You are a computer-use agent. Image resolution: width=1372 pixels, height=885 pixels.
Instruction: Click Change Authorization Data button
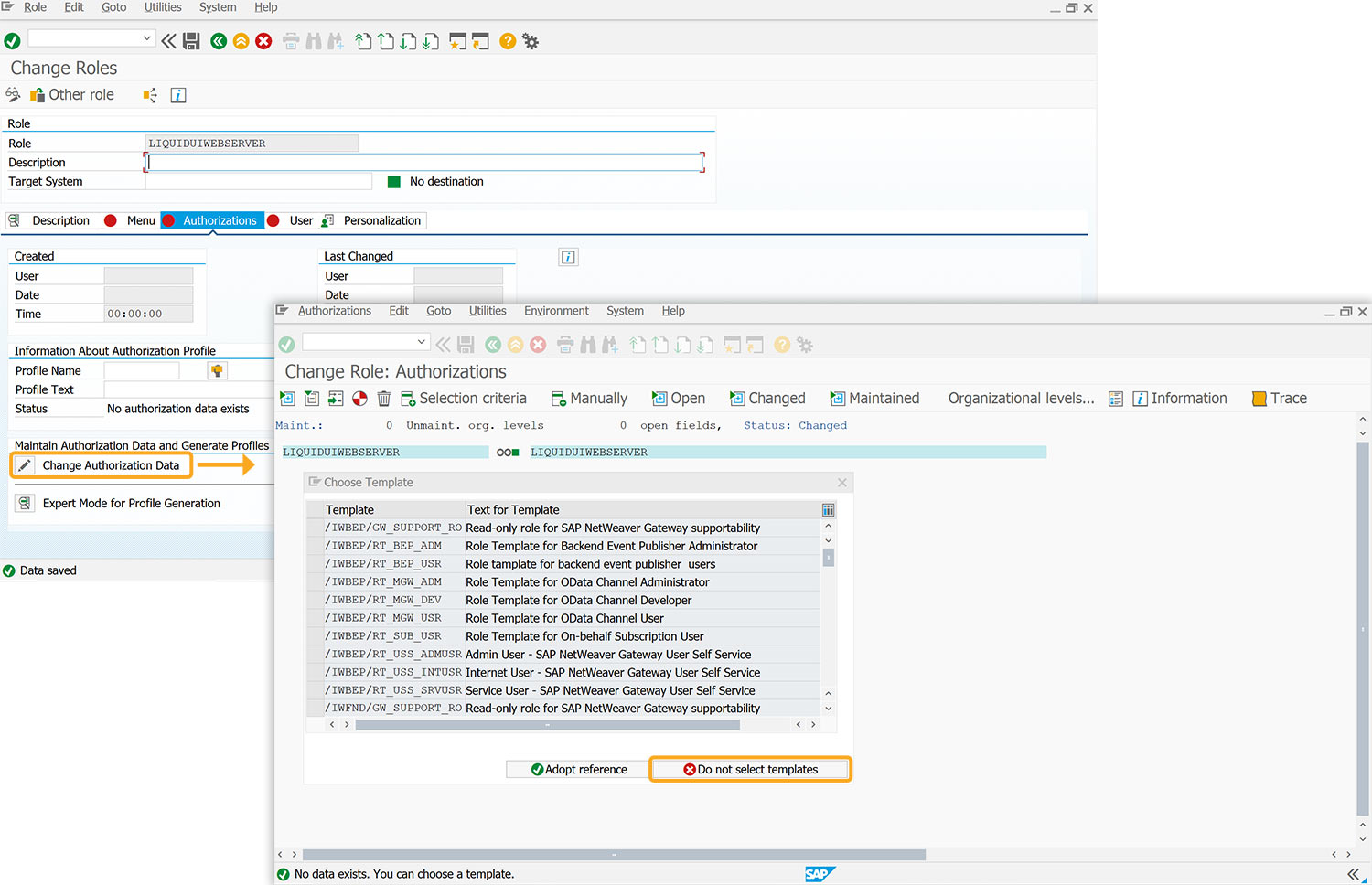101,465
